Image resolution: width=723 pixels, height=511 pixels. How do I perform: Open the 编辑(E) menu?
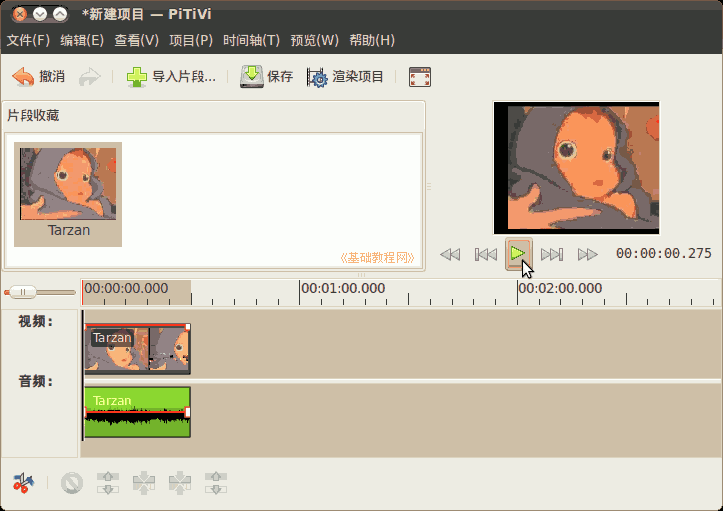(82, 40)
